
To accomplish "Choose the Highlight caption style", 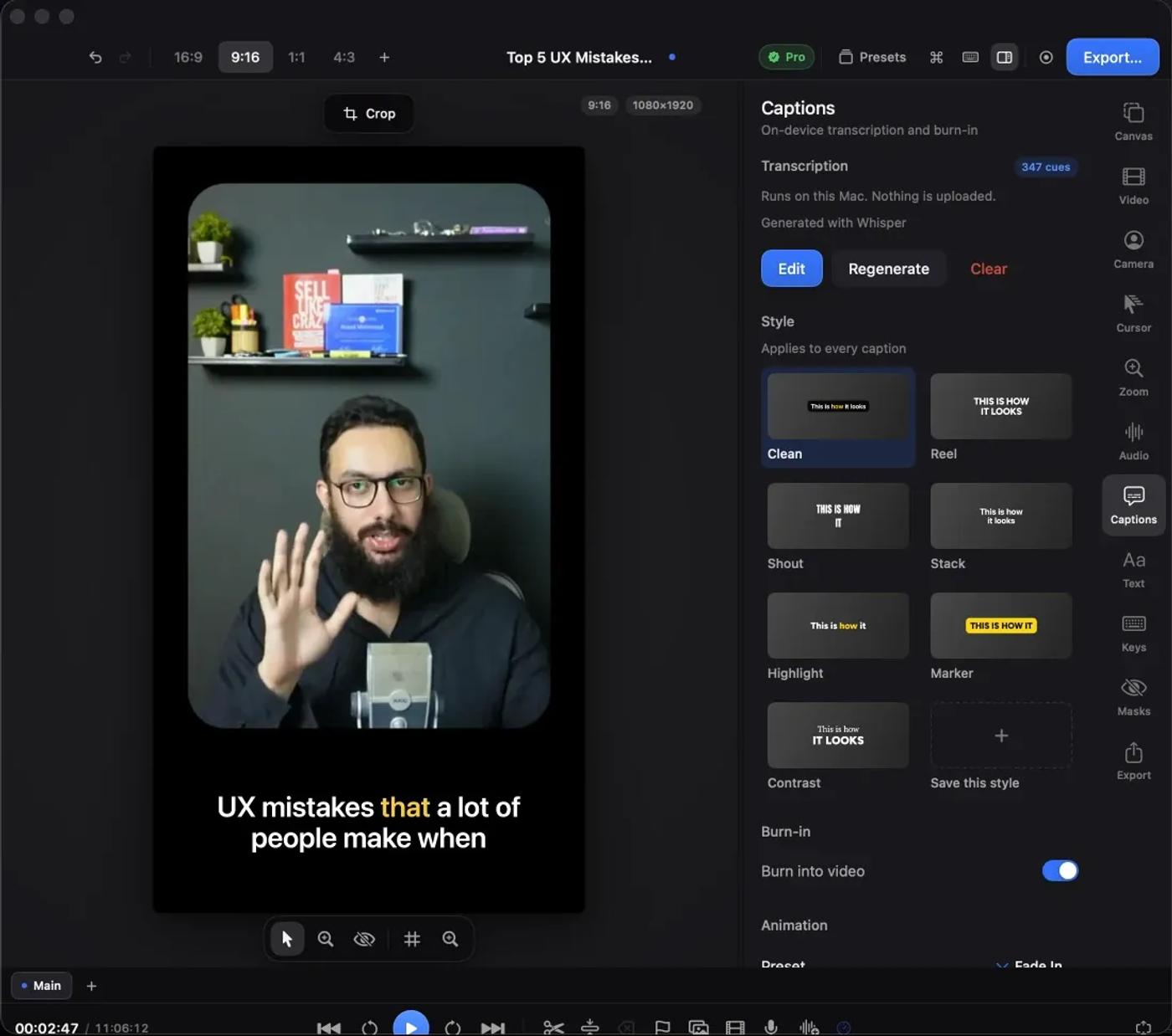I will [x=837, y=637].
